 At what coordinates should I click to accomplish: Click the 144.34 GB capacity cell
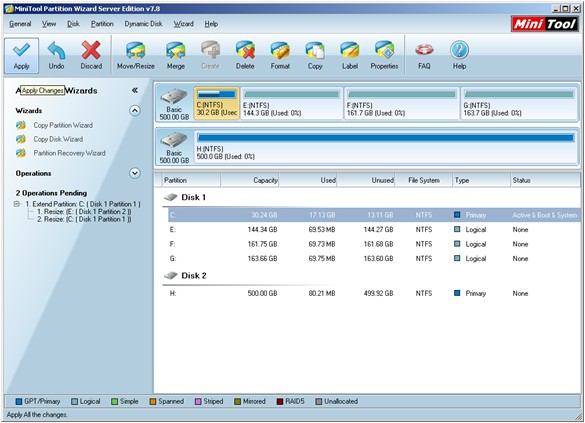pos(262,229)
